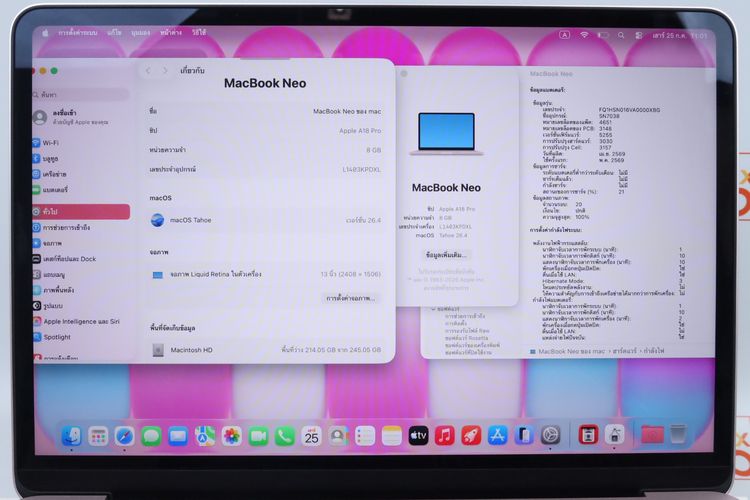Open the Phone app in the Dock
Viewport: 750px width, 500px height.
(285, 436)
